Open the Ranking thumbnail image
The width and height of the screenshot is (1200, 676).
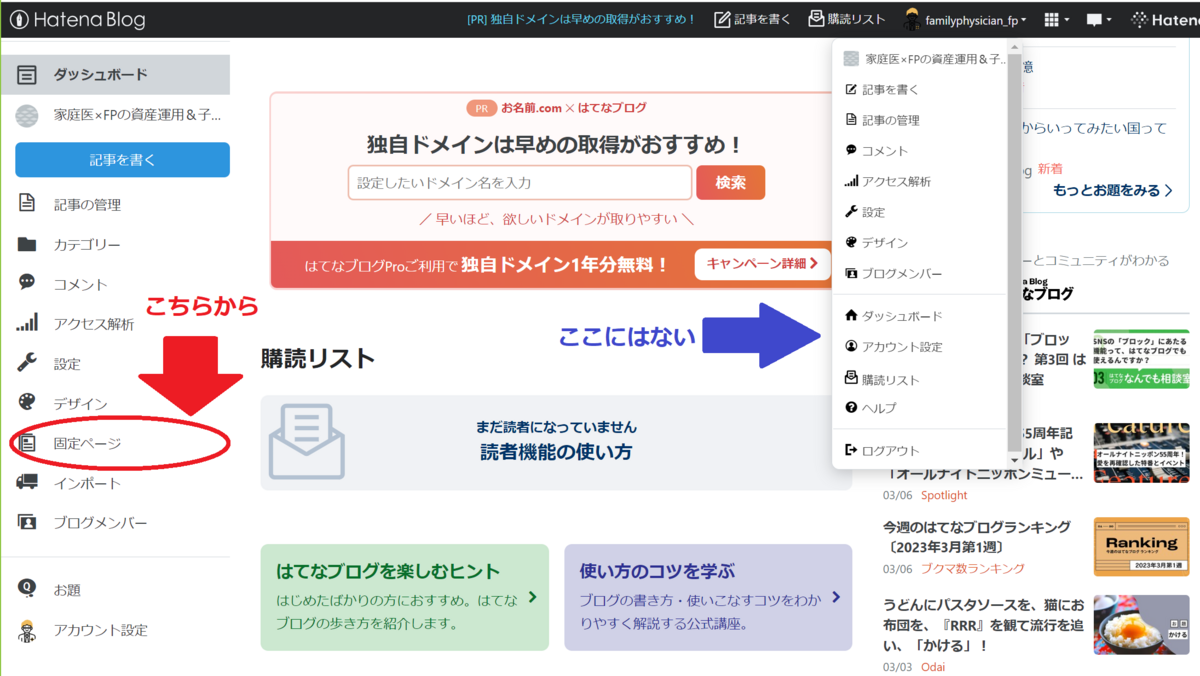point(1141,545)
